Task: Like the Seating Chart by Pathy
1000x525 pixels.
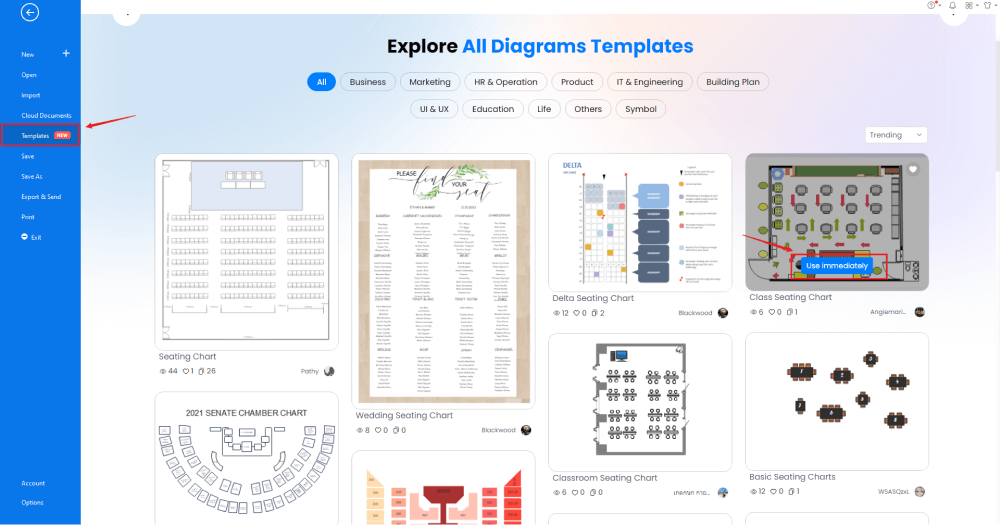Action: 185,371
